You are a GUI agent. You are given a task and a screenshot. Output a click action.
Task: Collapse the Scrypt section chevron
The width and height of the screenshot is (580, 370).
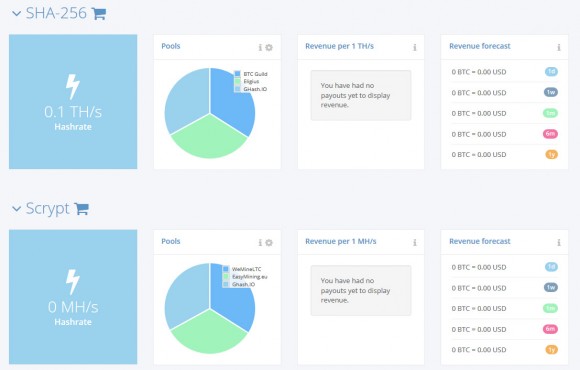[17, 209]
